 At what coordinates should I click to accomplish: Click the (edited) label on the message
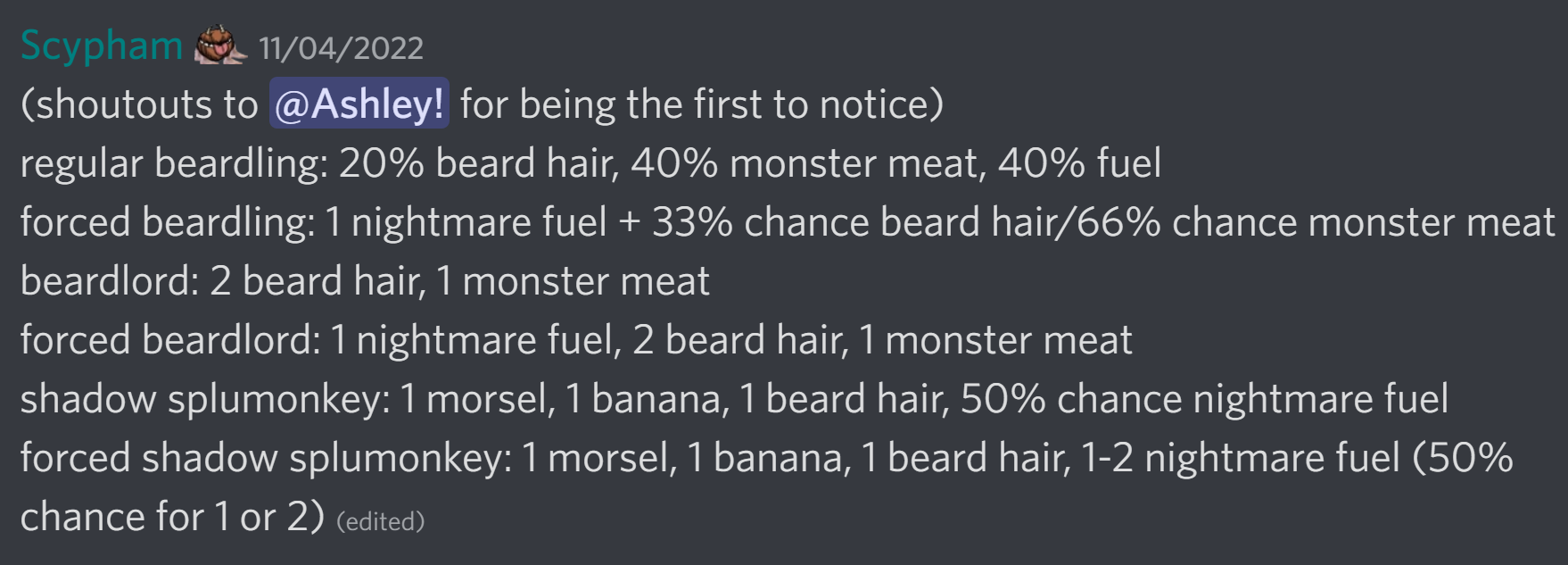380,521
